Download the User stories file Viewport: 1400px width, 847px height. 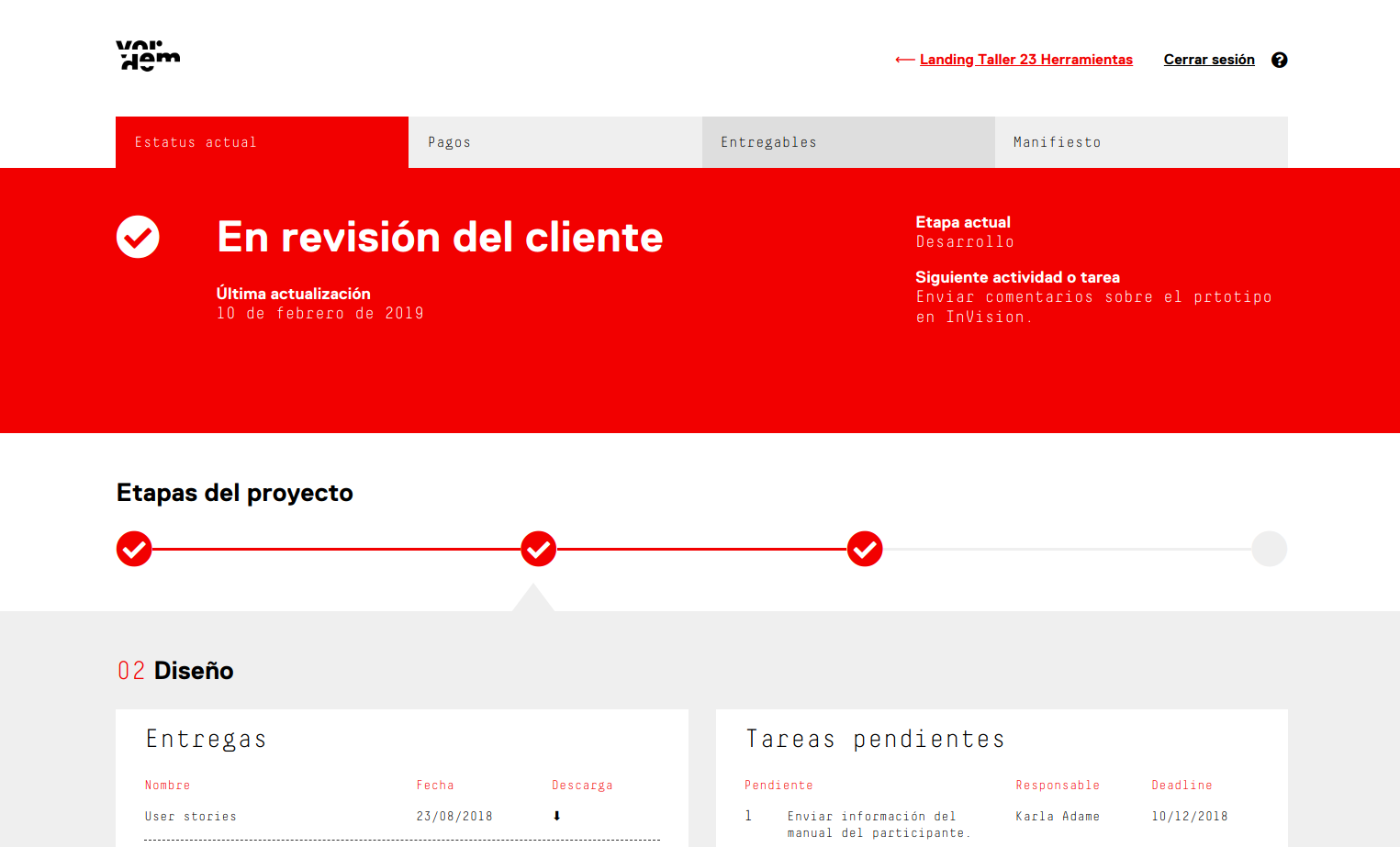click(x=556, y=816)
